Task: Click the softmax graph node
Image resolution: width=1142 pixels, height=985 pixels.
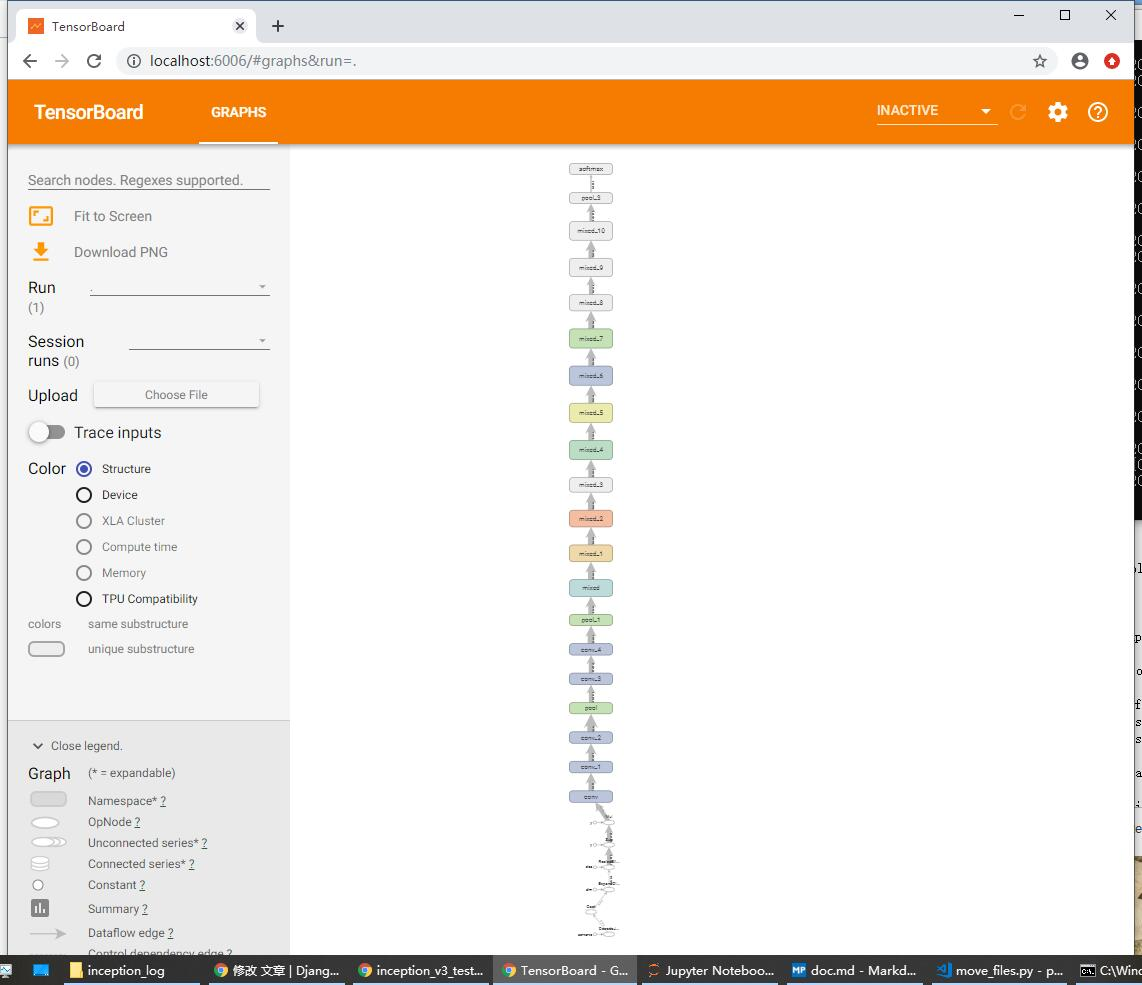Action: pos(591,169)
